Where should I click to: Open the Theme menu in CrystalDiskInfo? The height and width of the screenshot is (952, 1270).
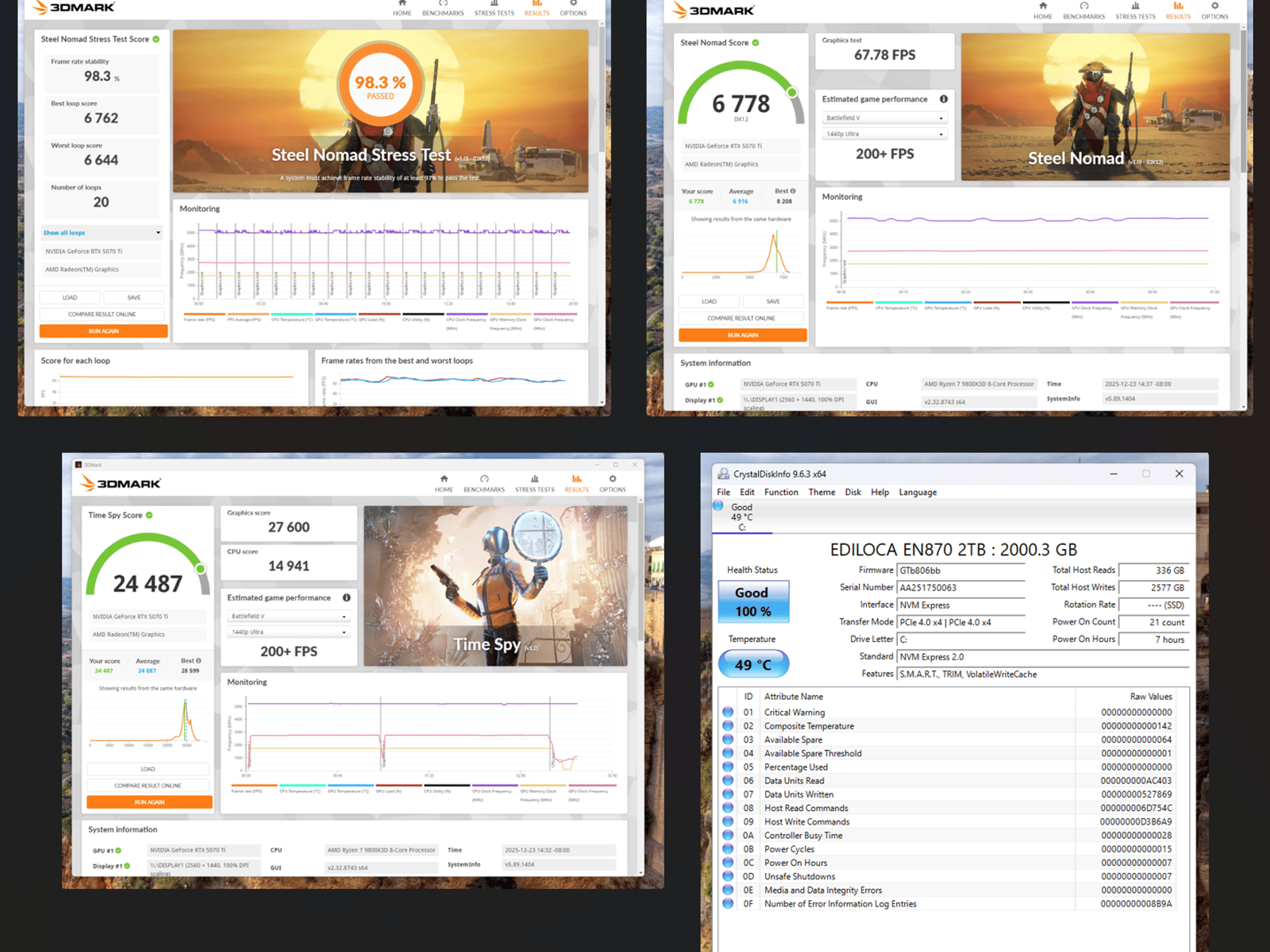click(822, 492)
